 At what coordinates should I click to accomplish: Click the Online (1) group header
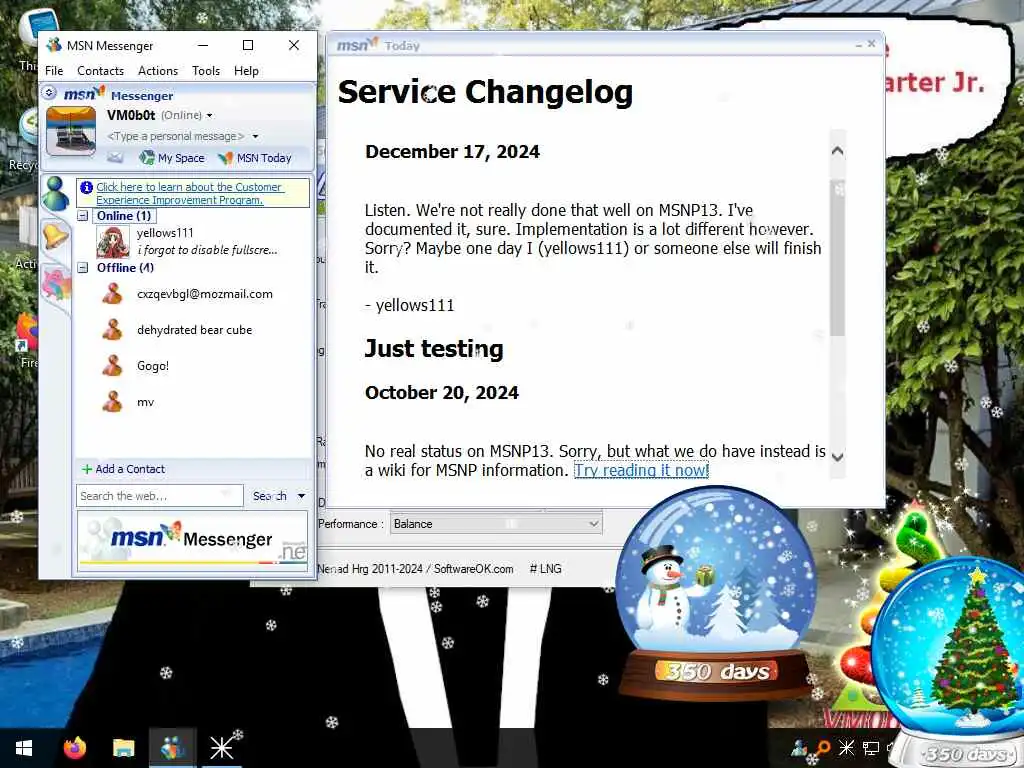click(x=124, y=216)
